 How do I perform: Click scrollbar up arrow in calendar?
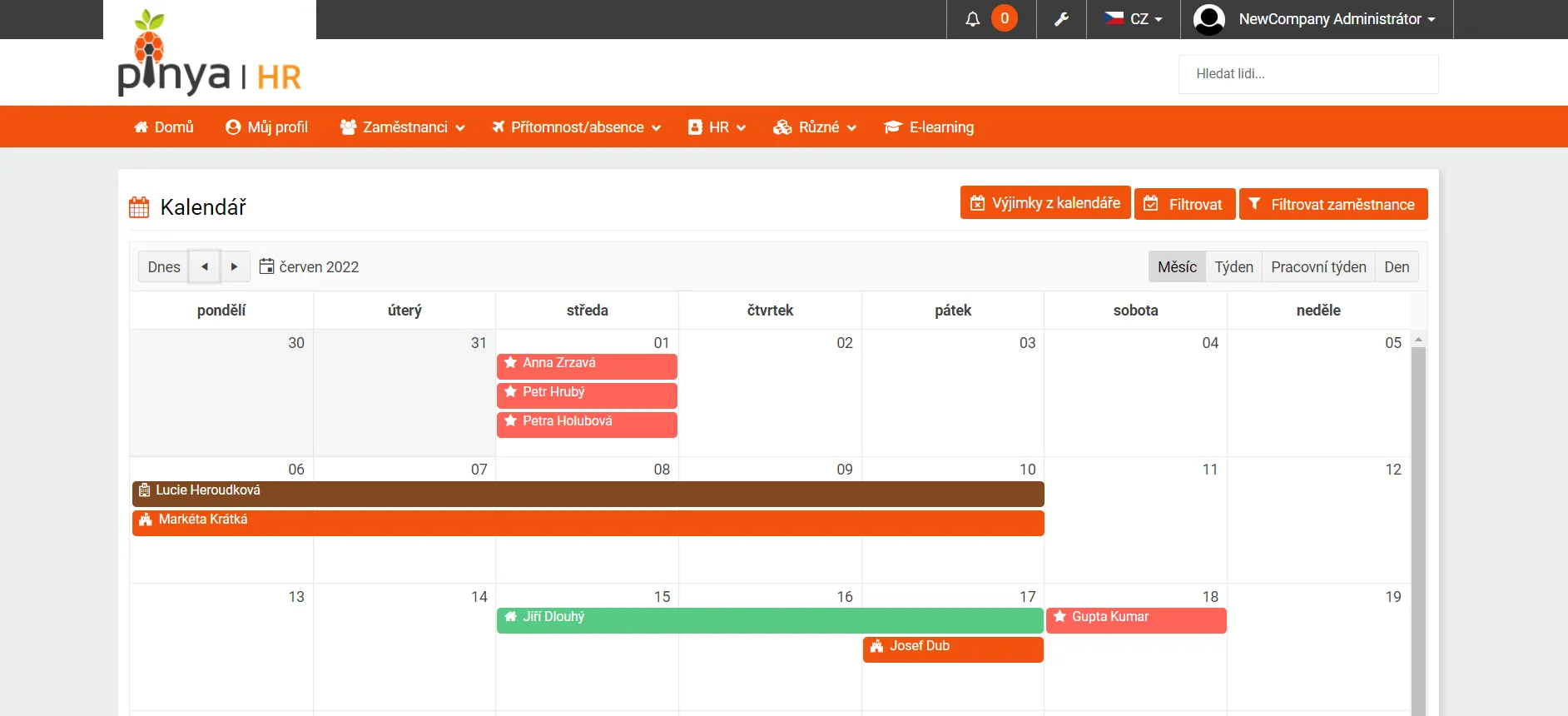(x=1419, y=339)
